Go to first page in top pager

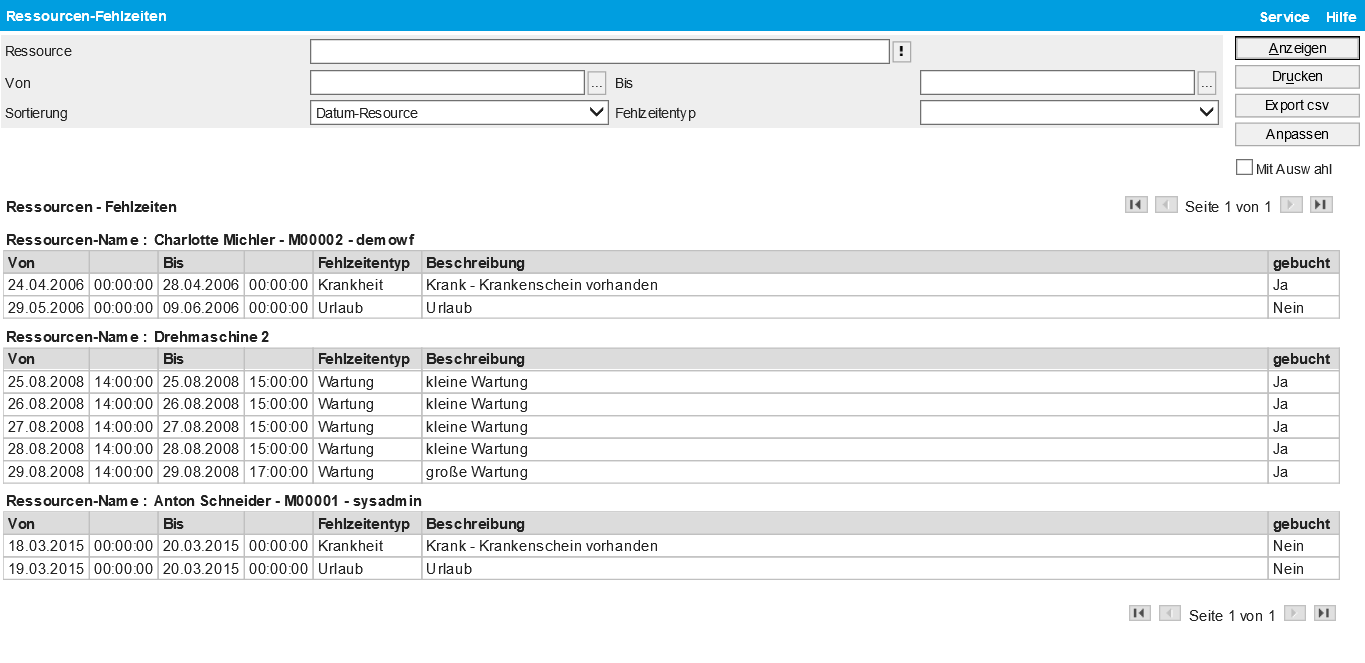coord(1136,205)
